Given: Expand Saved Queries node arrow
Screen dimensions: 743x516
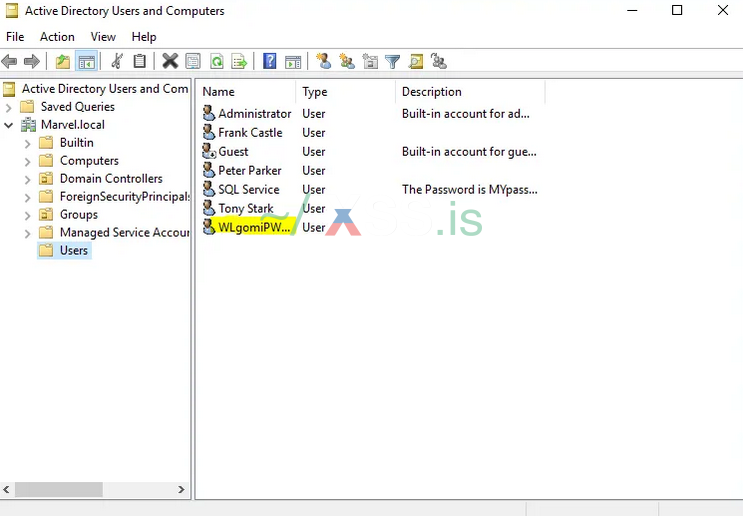Looking at the screenshot, I should tap(9, 108).
